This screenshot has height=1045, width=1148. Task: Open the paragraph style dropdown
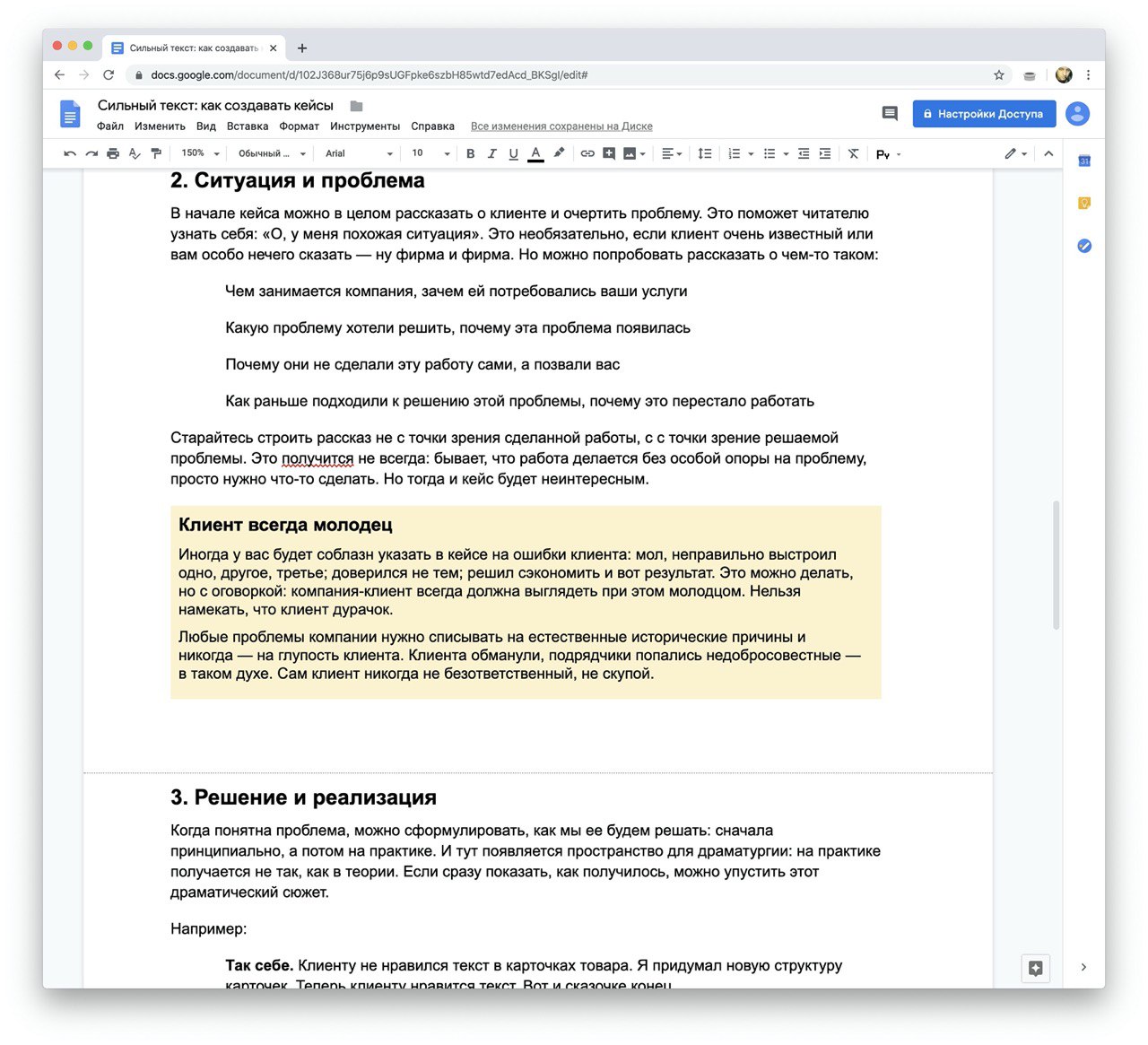tap(272, 153)
